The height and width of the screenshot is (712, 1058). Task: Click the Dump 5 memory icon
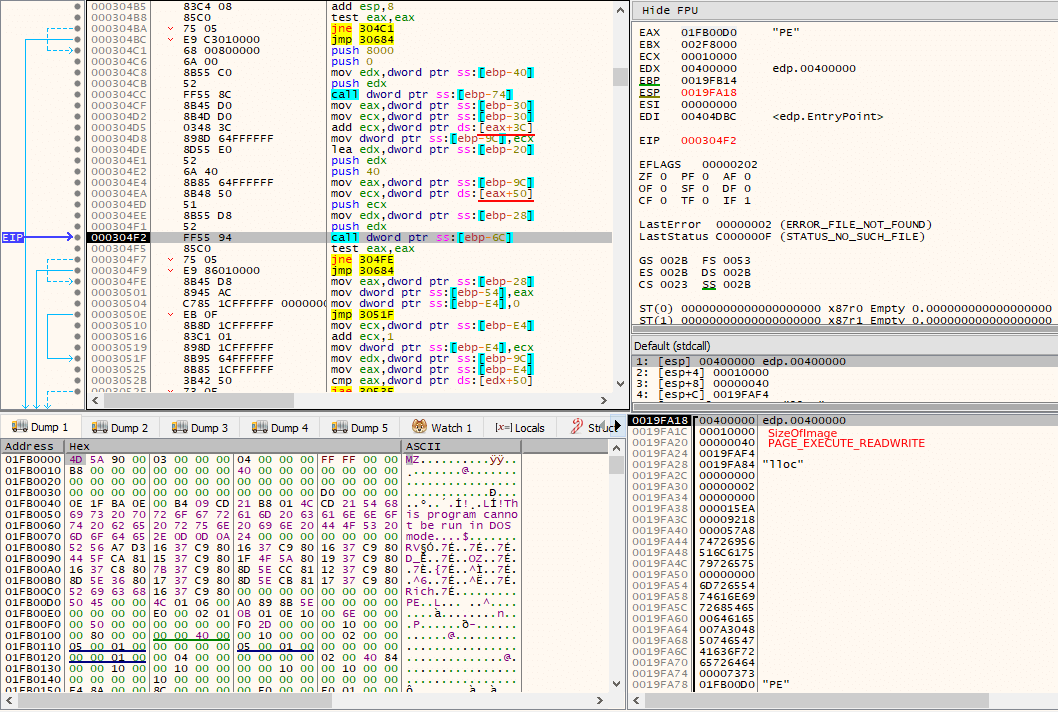[x=339, y=427]
